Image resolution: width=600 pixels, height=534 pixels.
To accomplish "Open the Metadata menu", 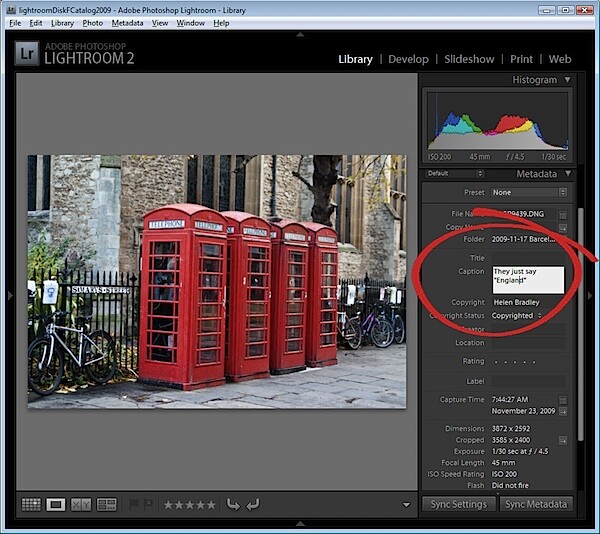I will pos(127,23).
